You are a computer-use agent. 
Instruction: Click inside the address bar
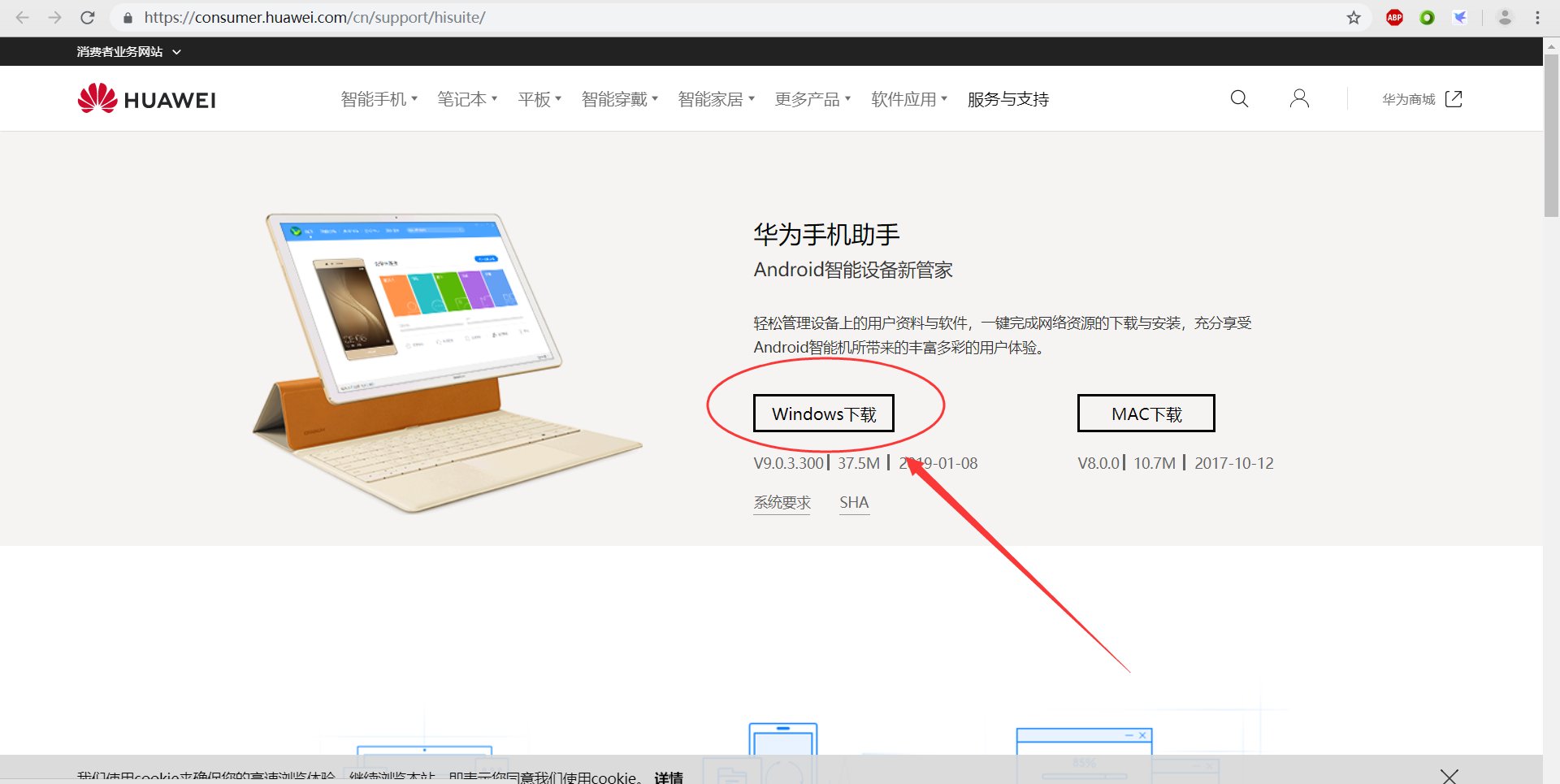tap(325, 17)
